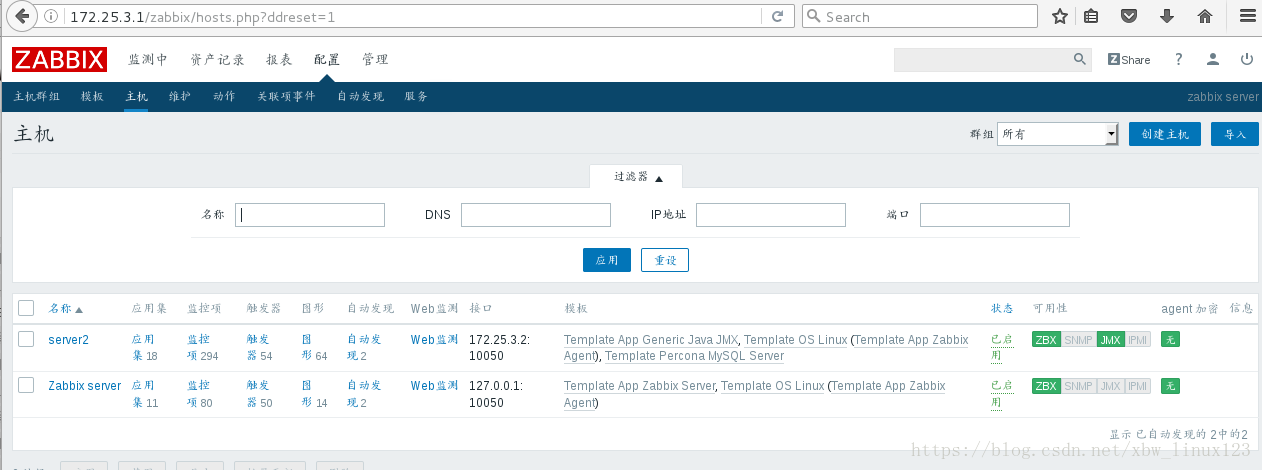The width and height of the screenshot is (1262, 470).
Task: Click the Zabbix top search field
Action: [983, 60]
